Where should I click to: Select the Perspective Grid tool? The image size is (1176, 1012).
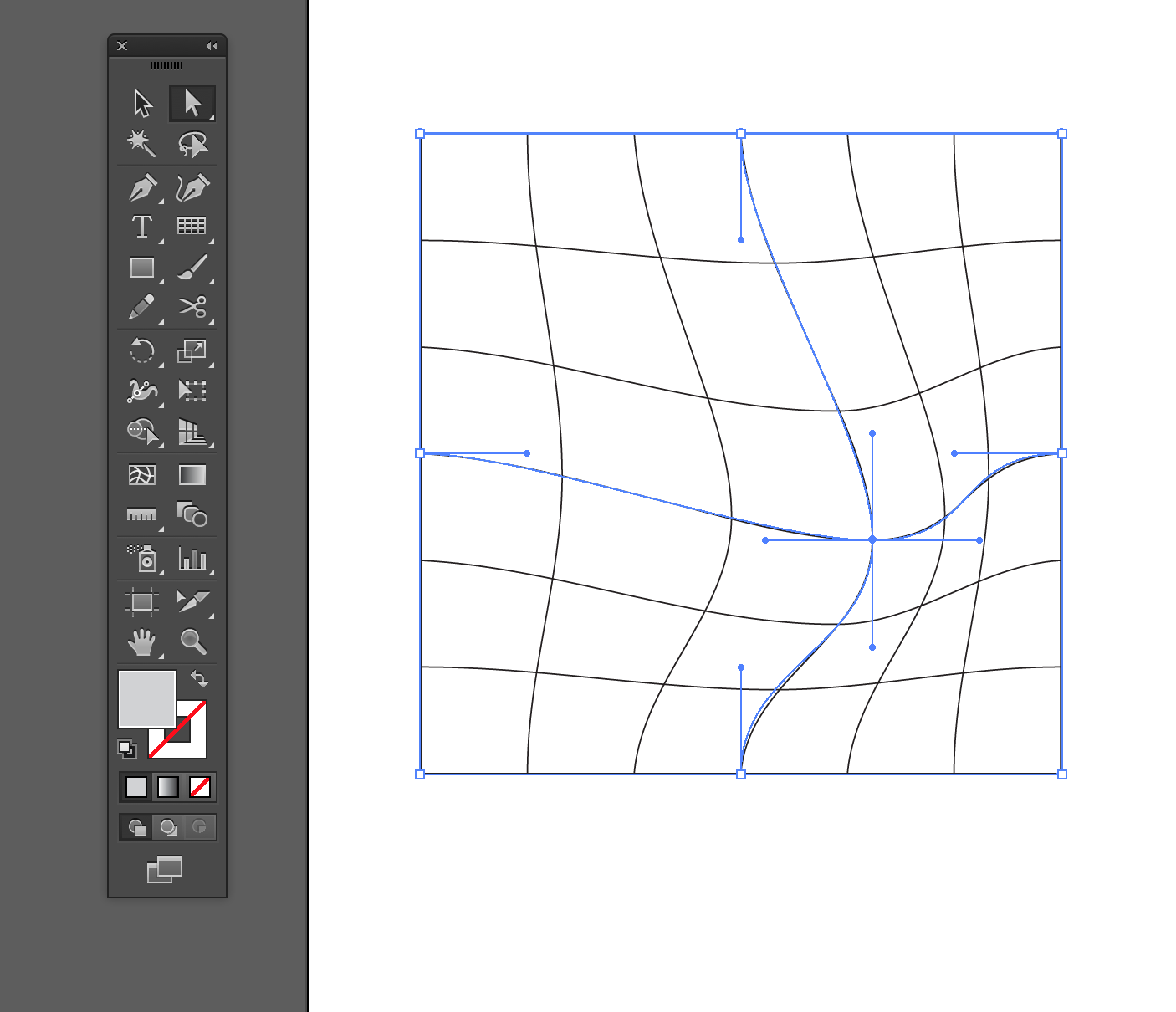192,432
